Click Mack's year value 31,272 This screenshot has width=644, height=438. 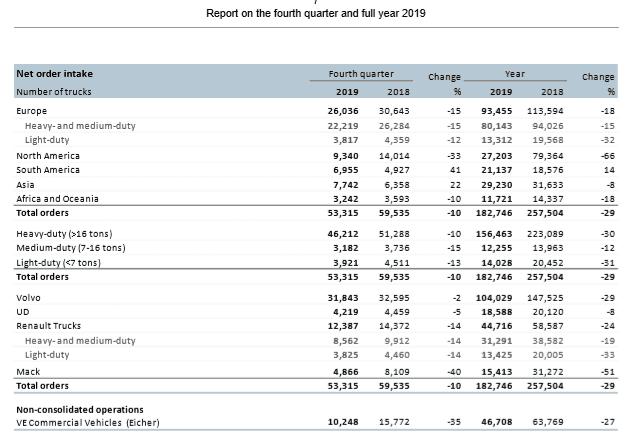(x=548, y=372)
